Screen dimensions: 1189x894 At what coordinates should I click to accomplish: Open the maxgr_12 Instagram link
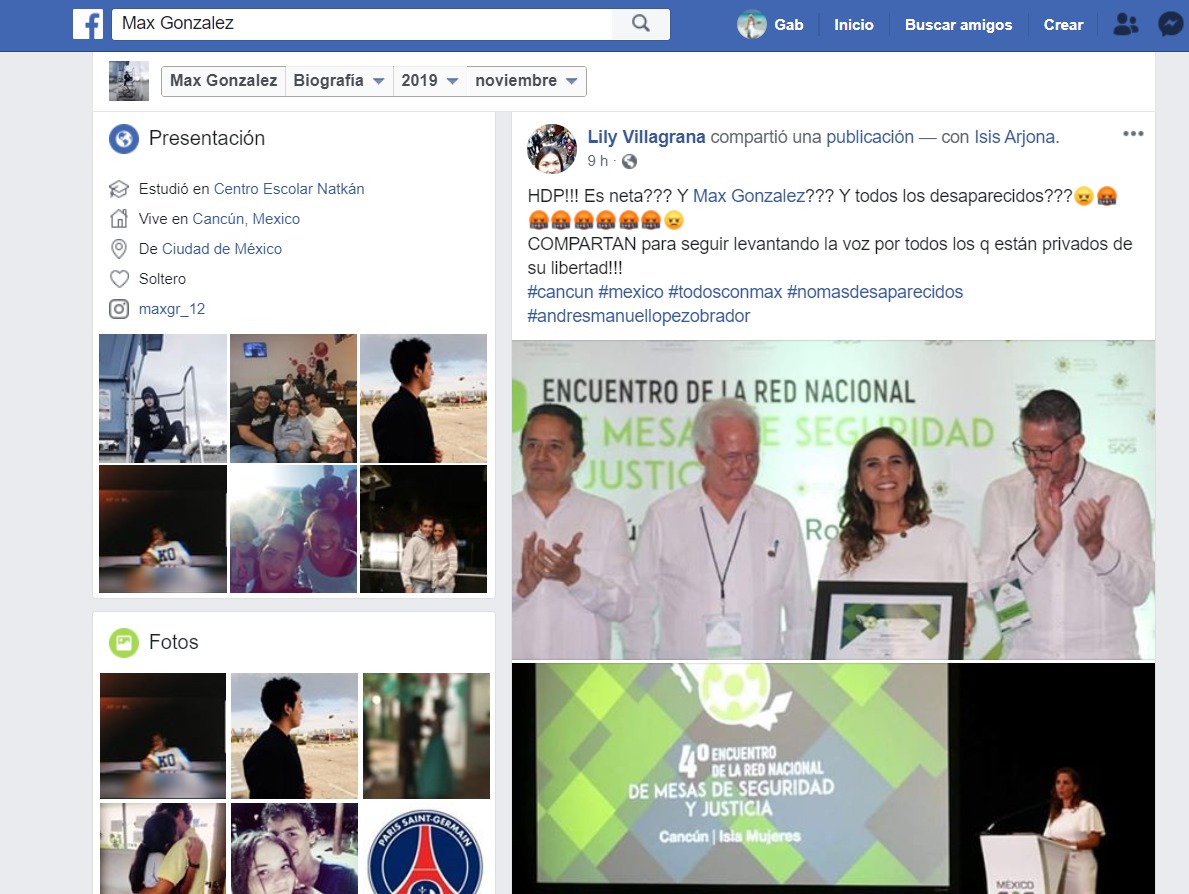click(172, 309)
